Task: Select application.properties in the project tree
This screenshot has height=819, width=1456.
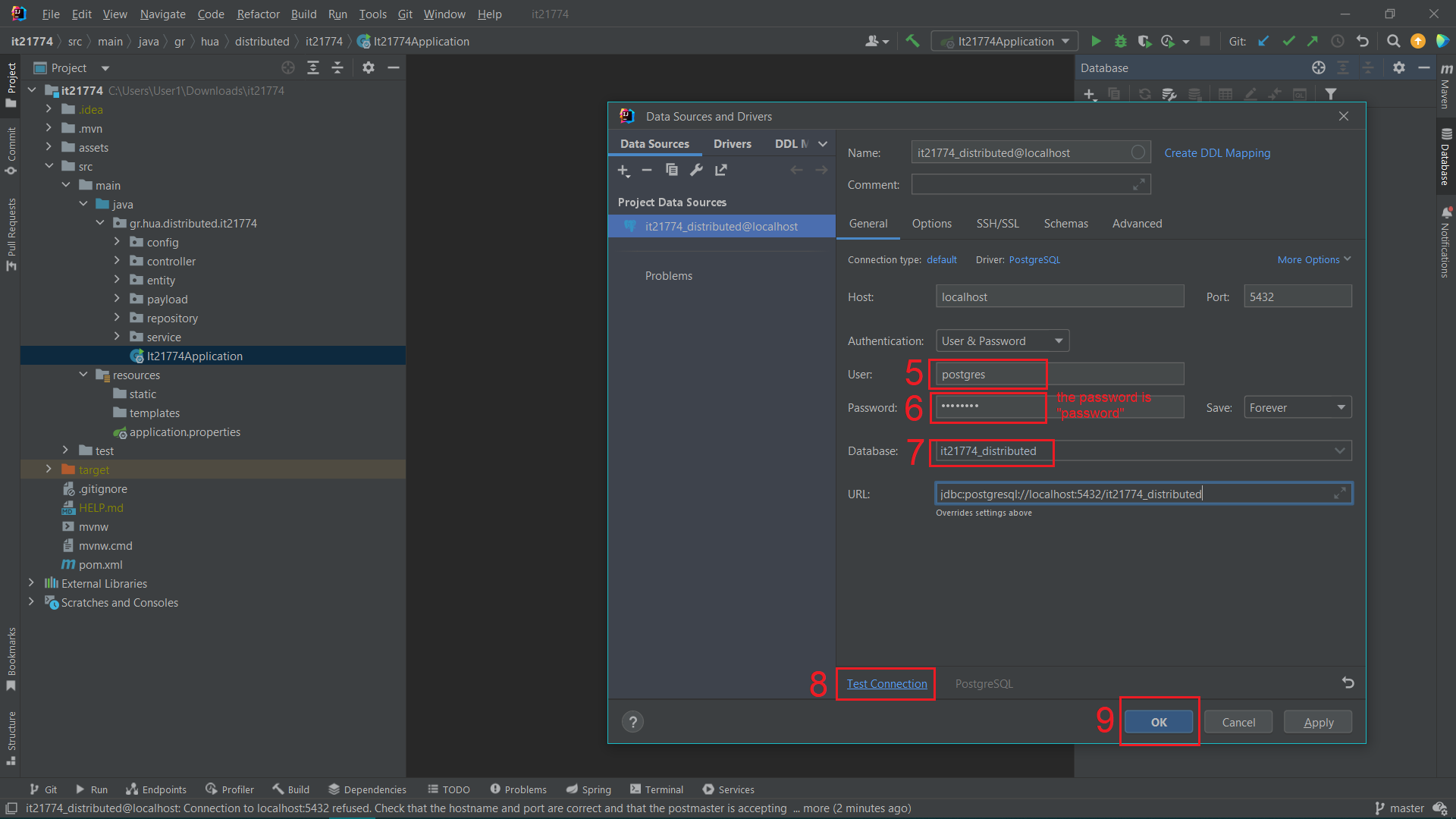Action: click(184, 431)
